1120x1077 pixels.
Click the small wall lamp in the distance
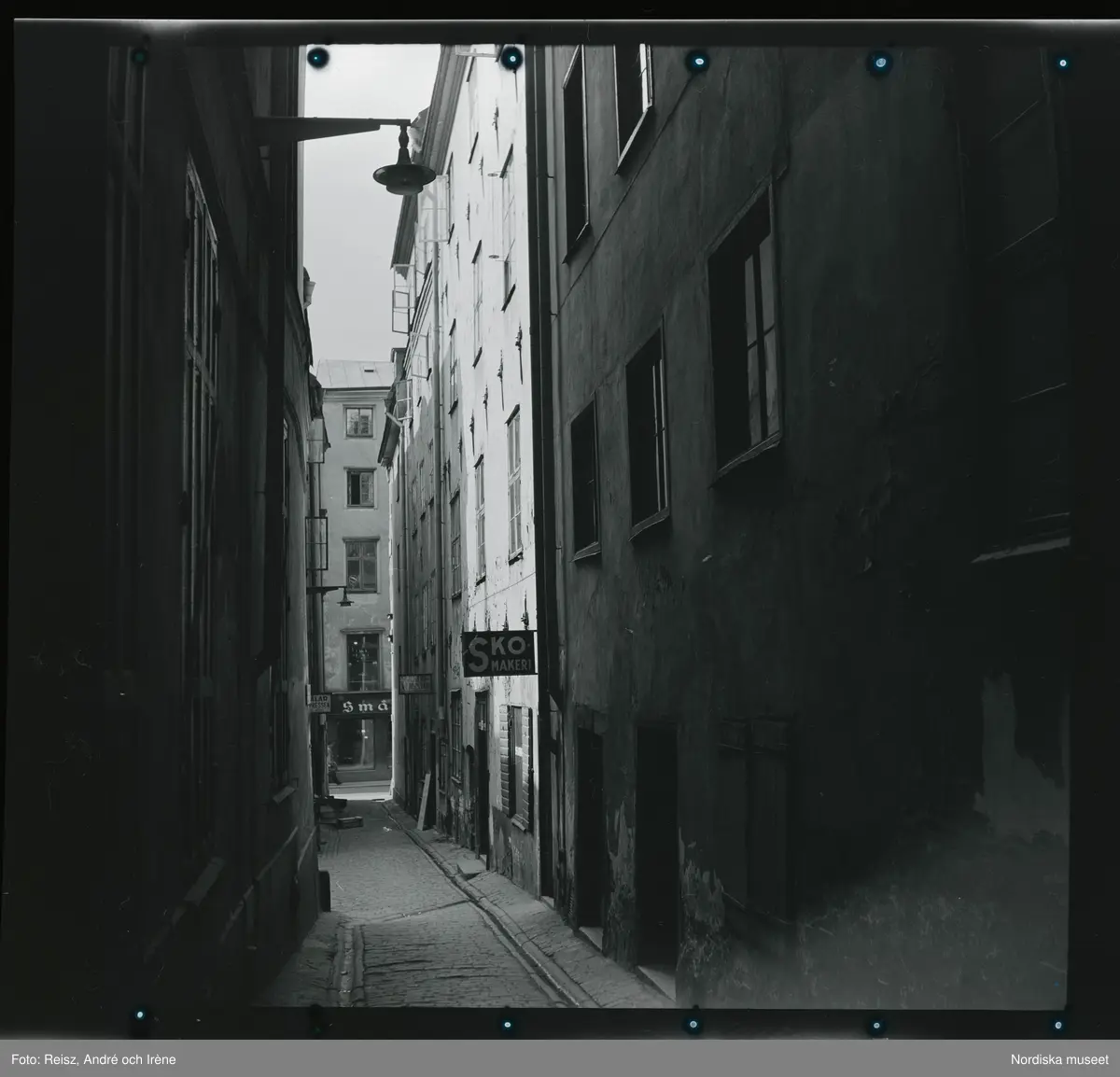click(x=344, y=597)
